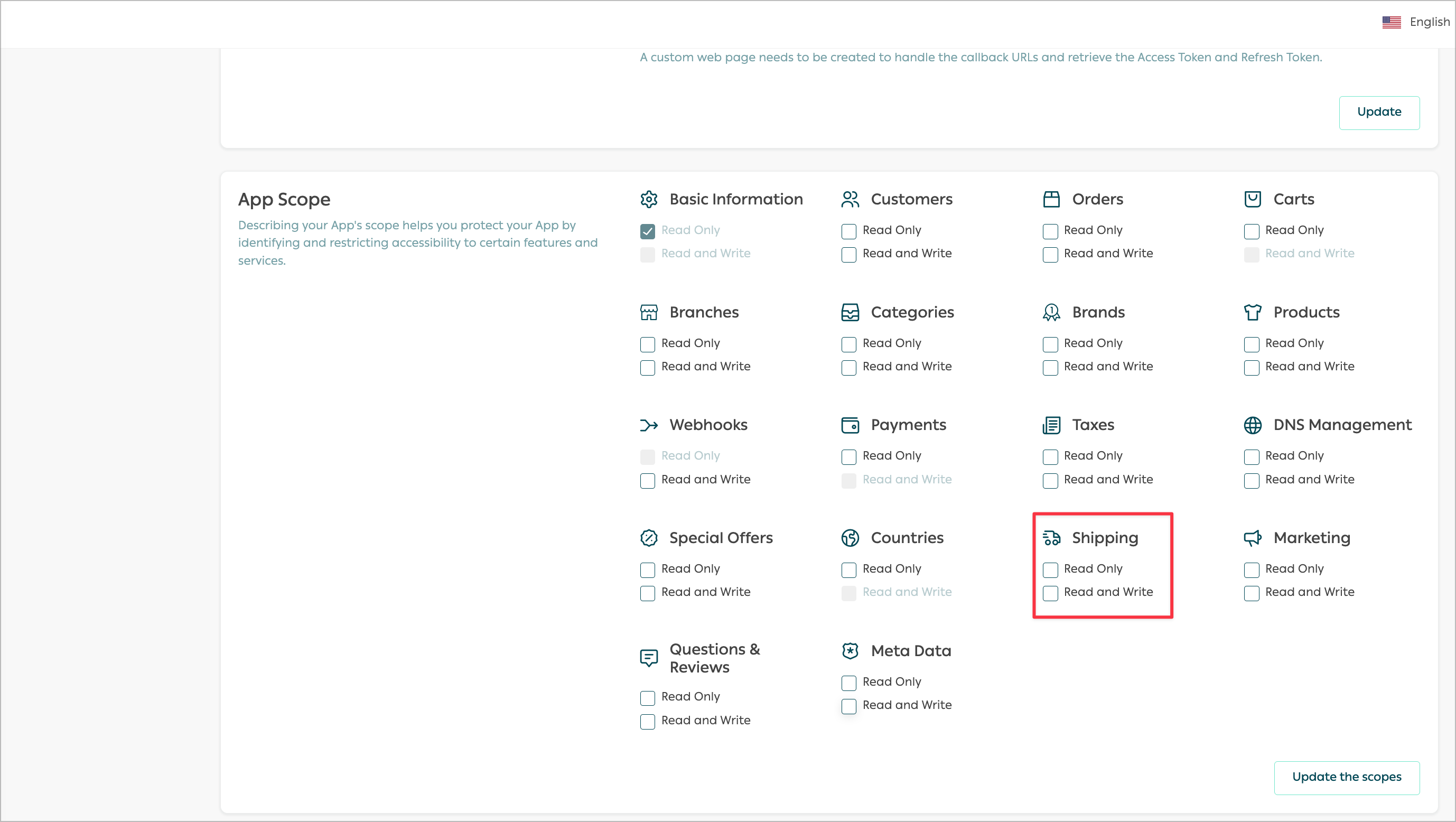Check Marketing Read and Write
This screenshot has height=822, width=1456.
point(1251,593)
